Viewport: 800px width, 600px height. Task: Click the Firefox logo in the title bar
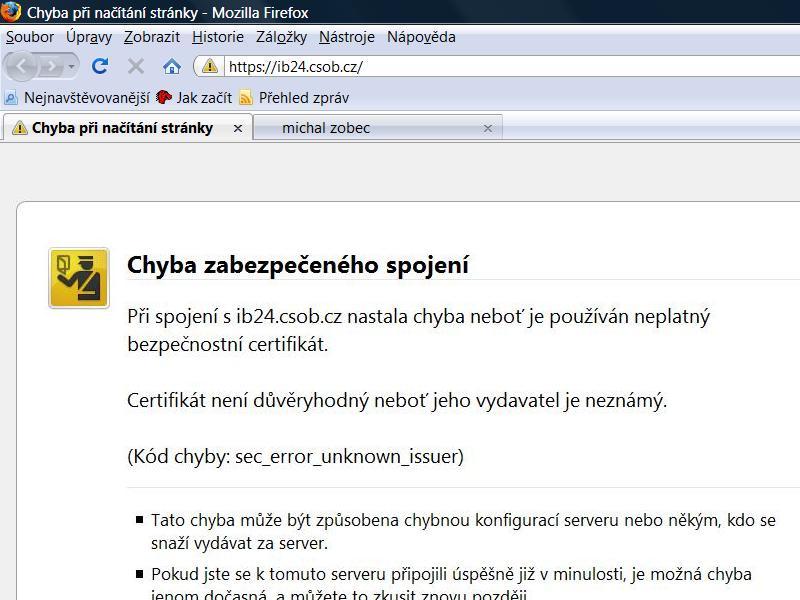(x=10, y=11)
